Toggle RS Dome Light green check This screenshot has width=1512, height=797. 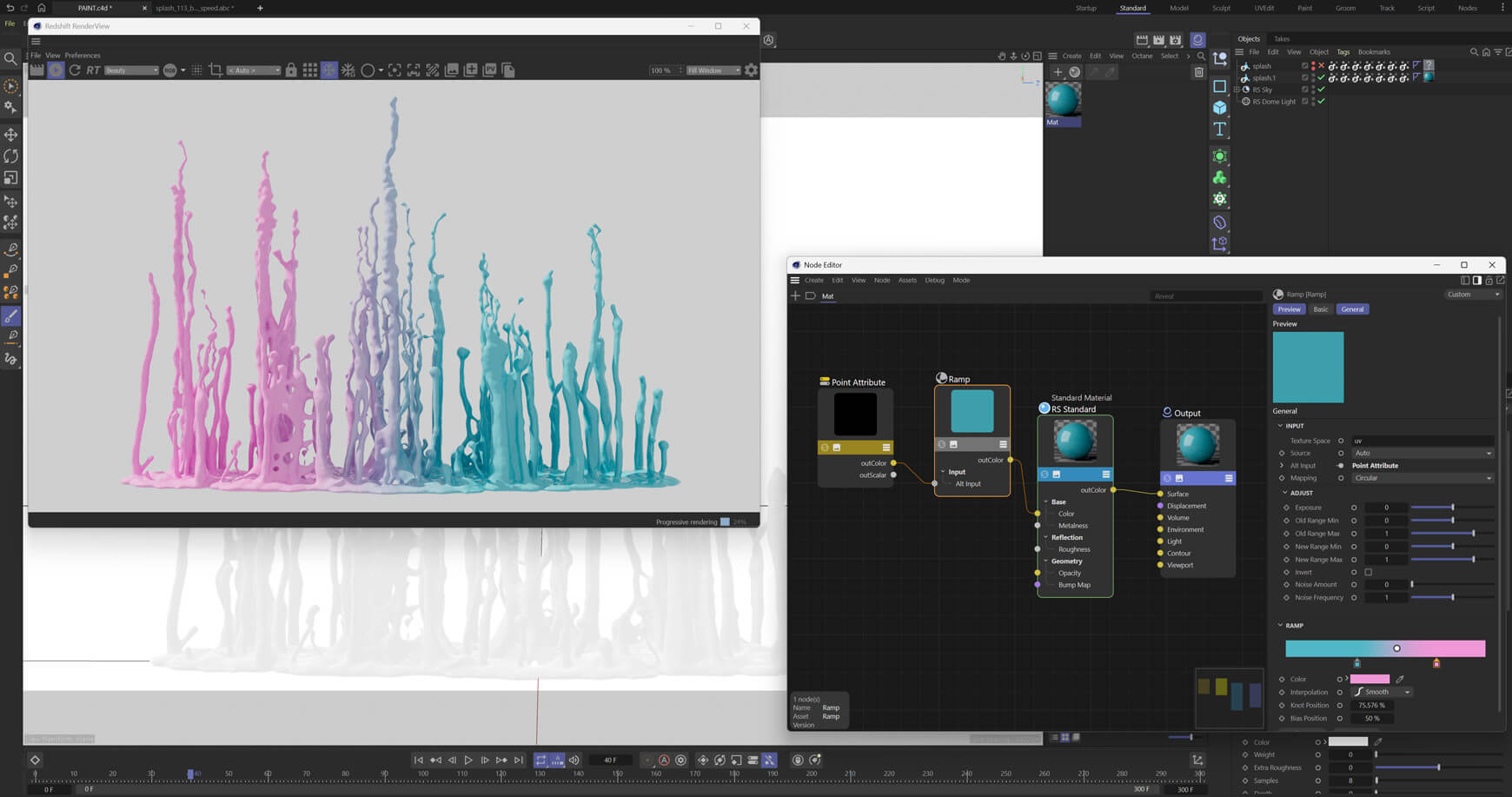[x=1321, y=102]
